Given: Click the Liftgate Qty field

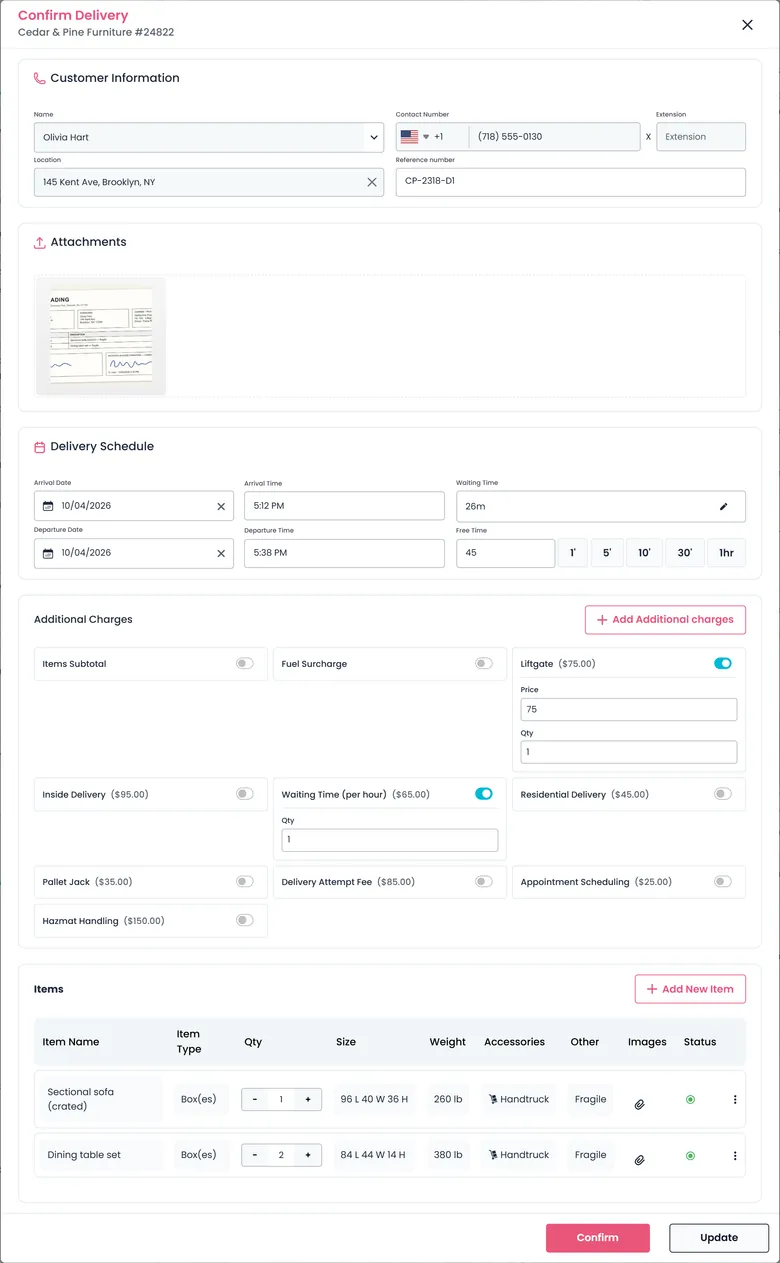Looking at the screenshot, I should pos(629,752).
